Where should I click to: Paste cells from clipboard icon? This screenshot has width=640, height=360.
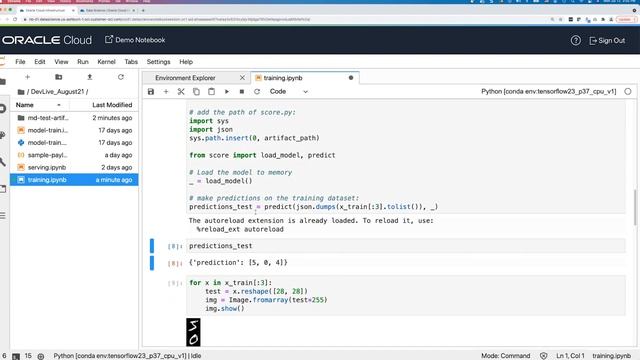point(211,91)
